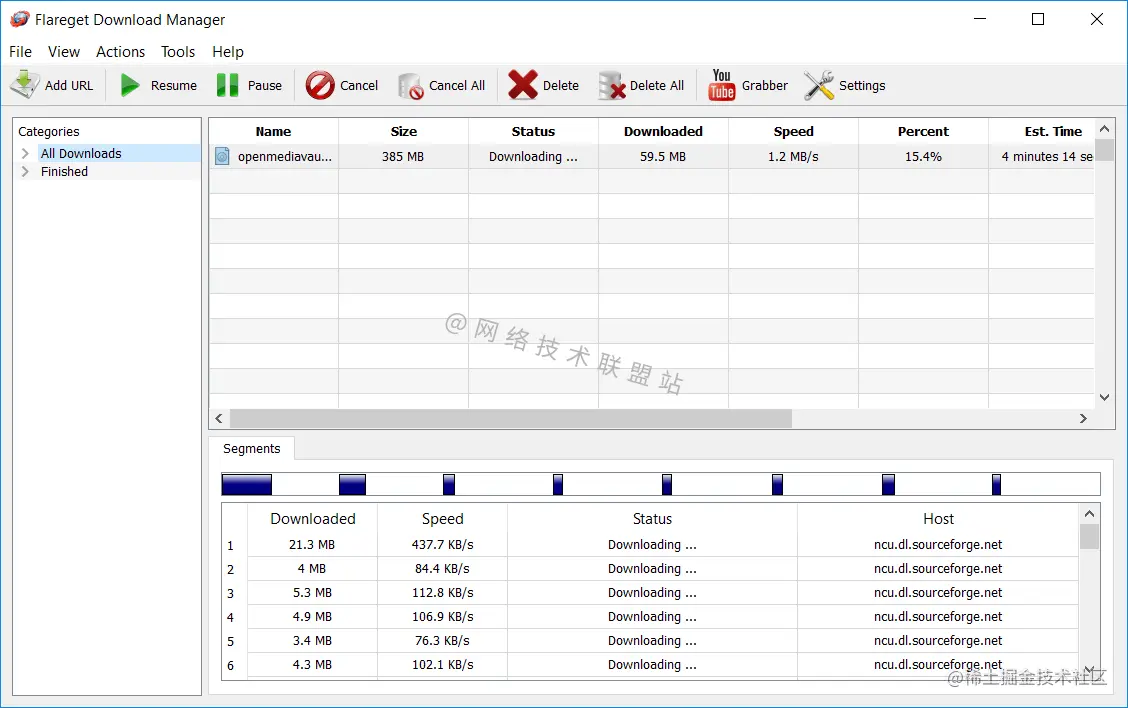The image size is (1128, 708).
Task: Click downloads list scroll down arrow
Action: [x=1104, y=397]
